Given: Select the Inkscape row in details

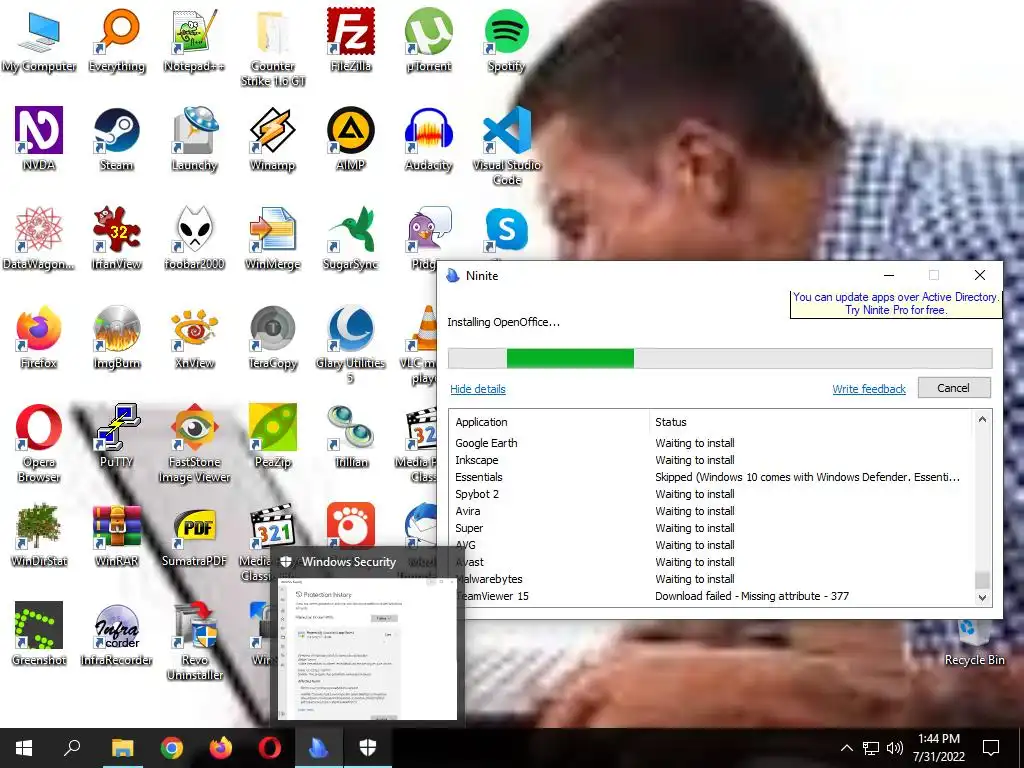Looking at the screenshot, I should click(712, 460).
